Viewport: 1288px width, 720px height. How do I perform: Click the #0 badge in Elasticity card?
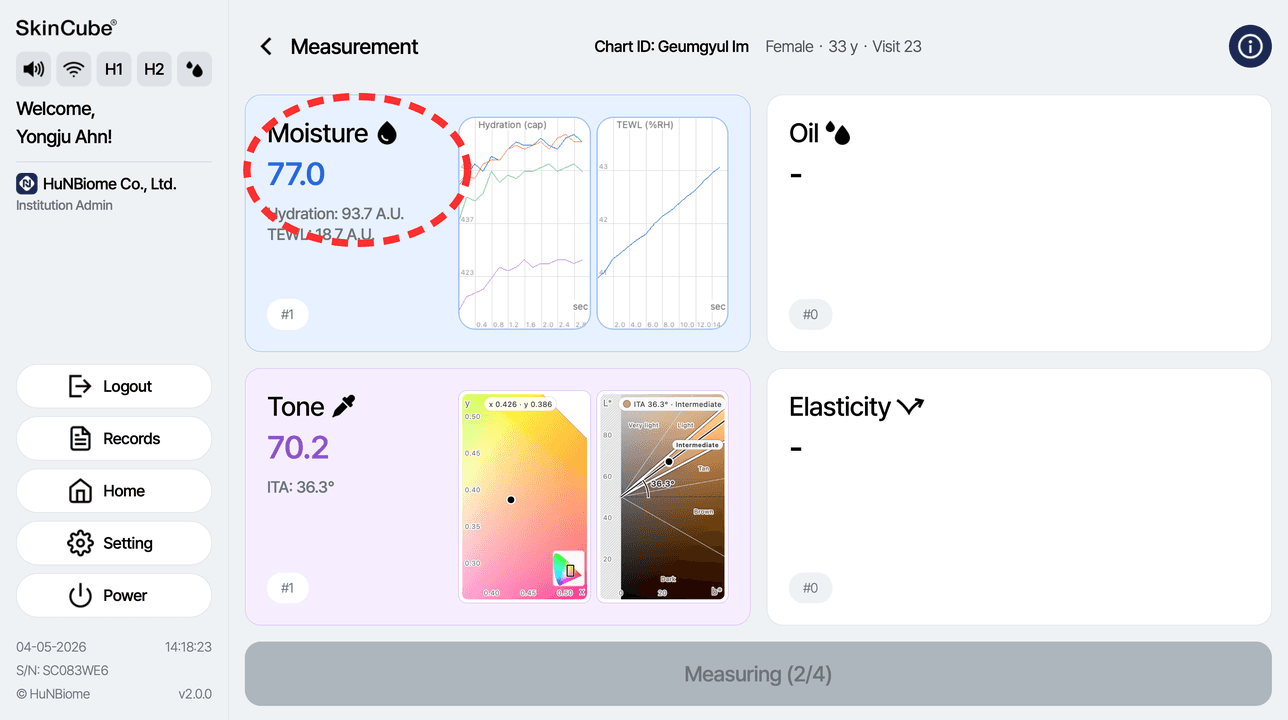tap(810, 588)
